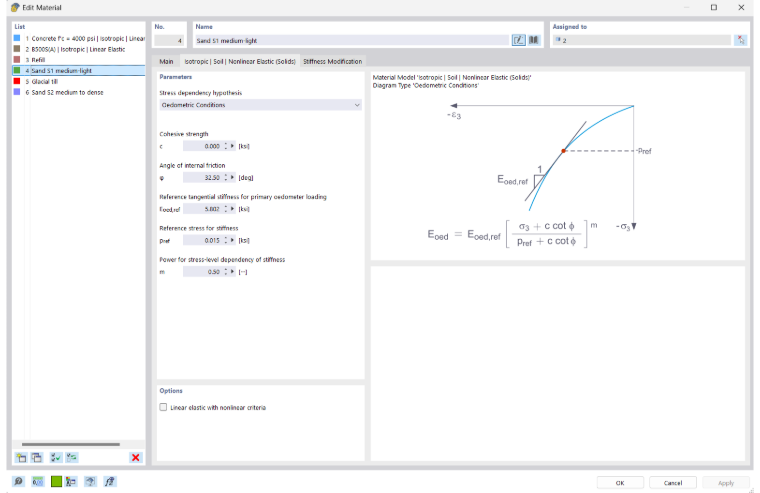The height and width of the screenshot is (493, 760).
Task: Click the search magnifier icon at bottom left
Action: click(18, 481)
